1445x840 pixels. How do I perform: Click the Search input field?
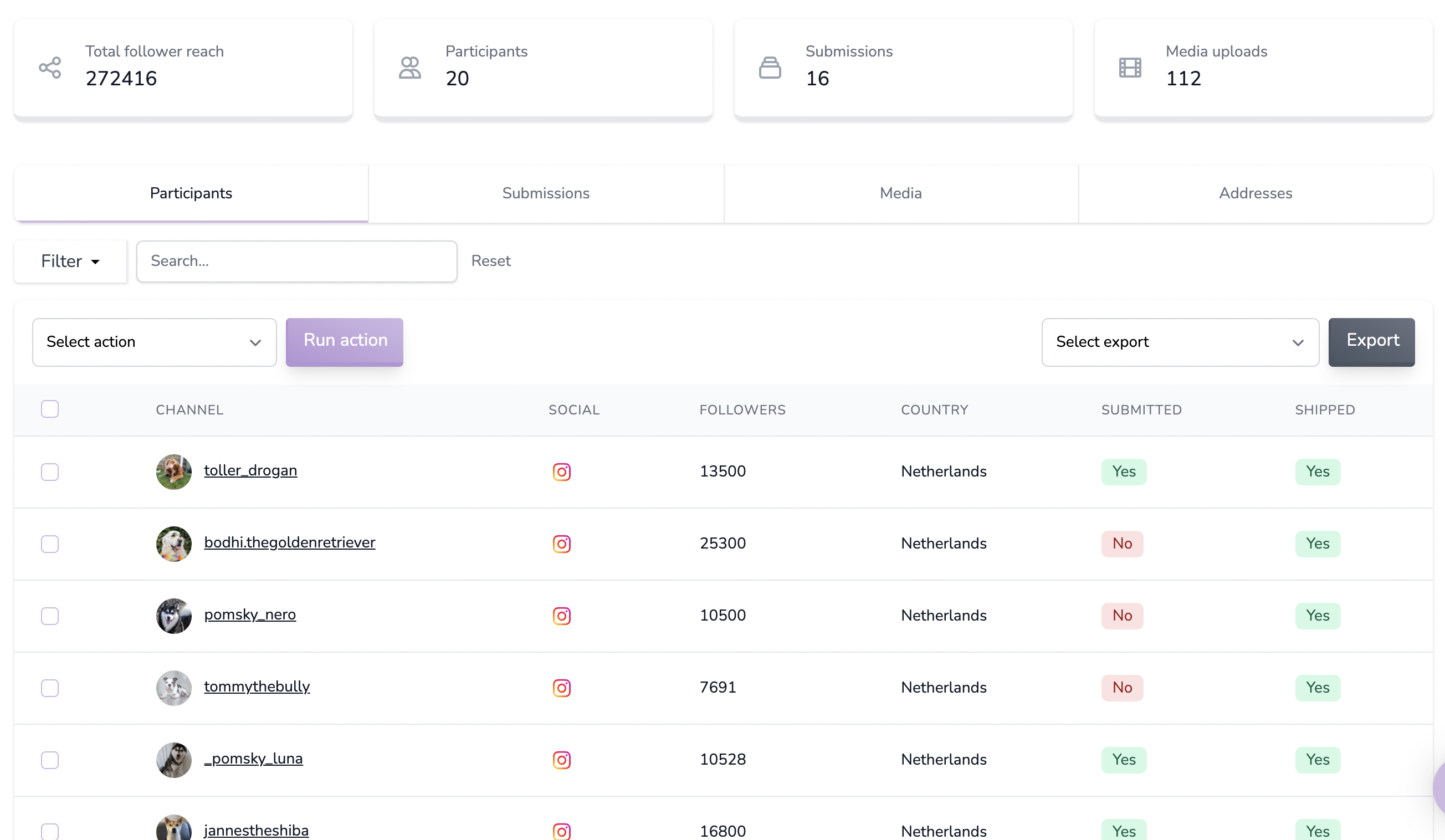click(x=296, y=261)
